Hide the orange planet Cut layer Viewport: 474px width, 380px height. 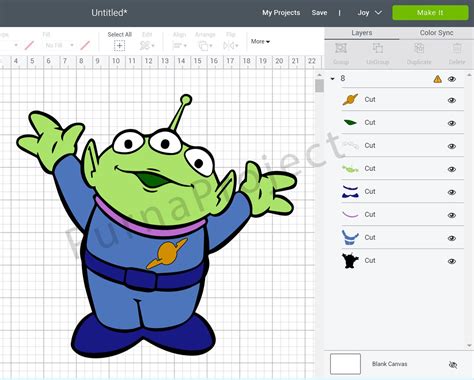(x=452, y=100)
